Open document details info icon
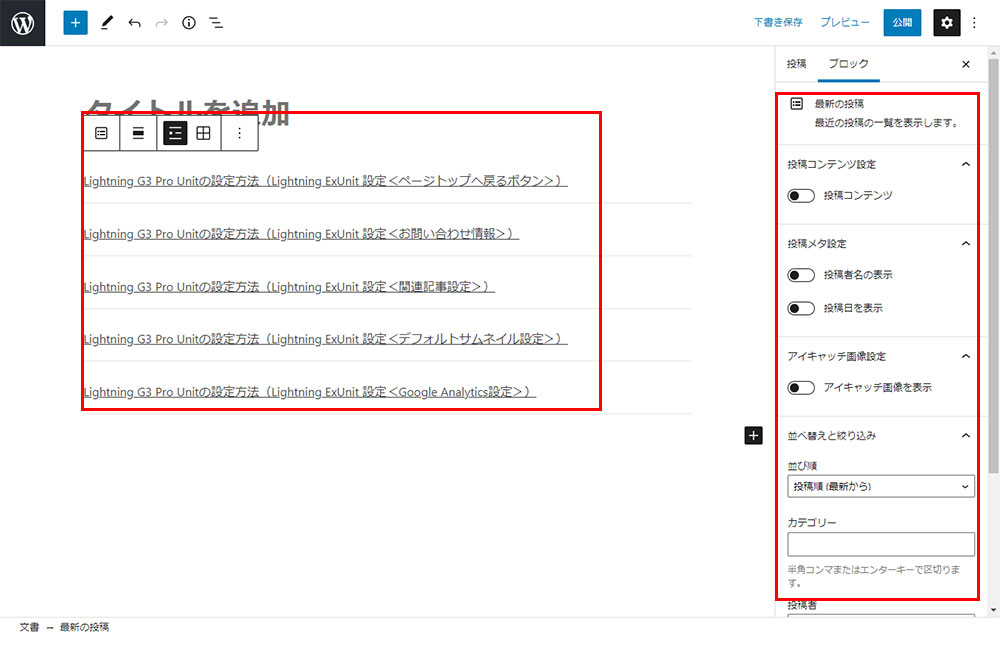The height and width of the screenshot is (660, 1000). pyautogui.click(x=189, y=22)
